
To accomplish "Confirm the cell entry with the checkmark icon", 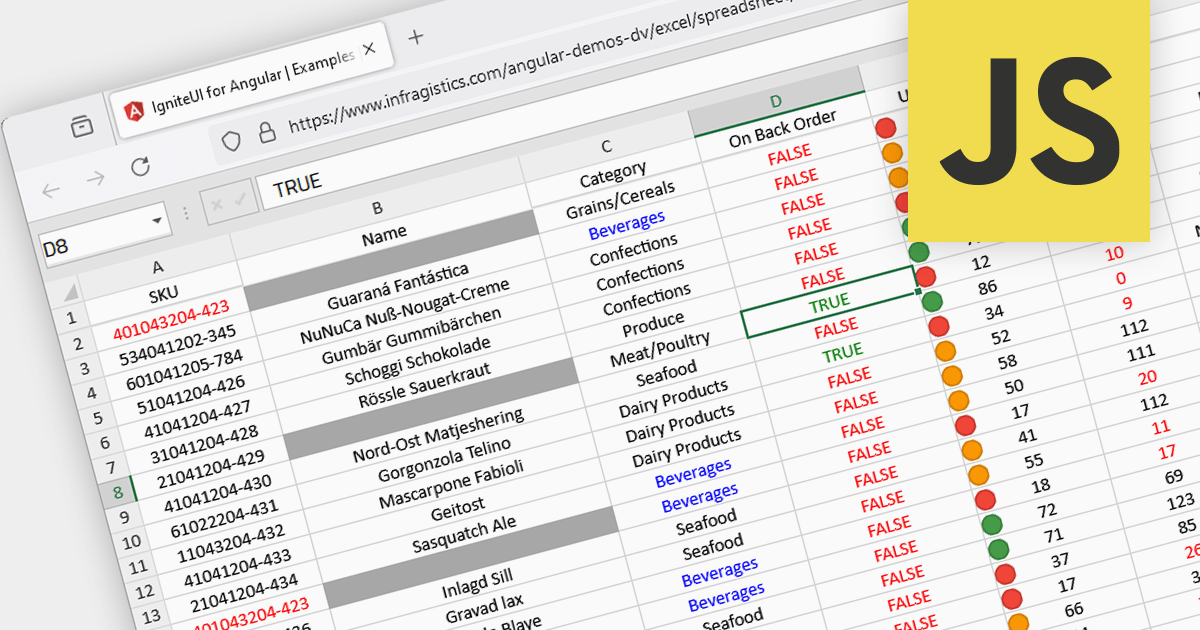I will coord(240,199).
